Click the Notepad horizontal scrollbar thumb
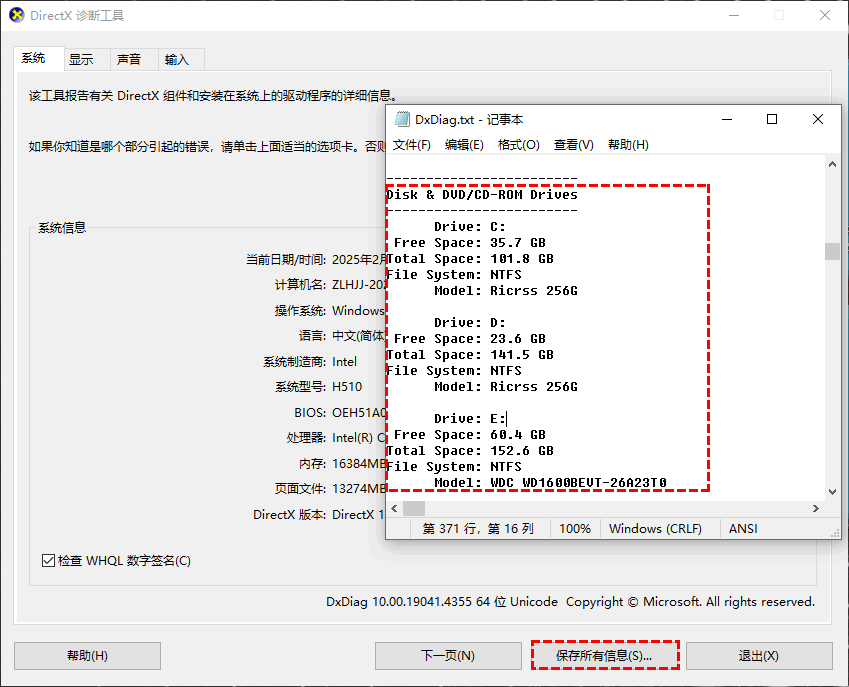Image resolution: width=849 pixels, height=687 pixels. click(x=414, y=508)
